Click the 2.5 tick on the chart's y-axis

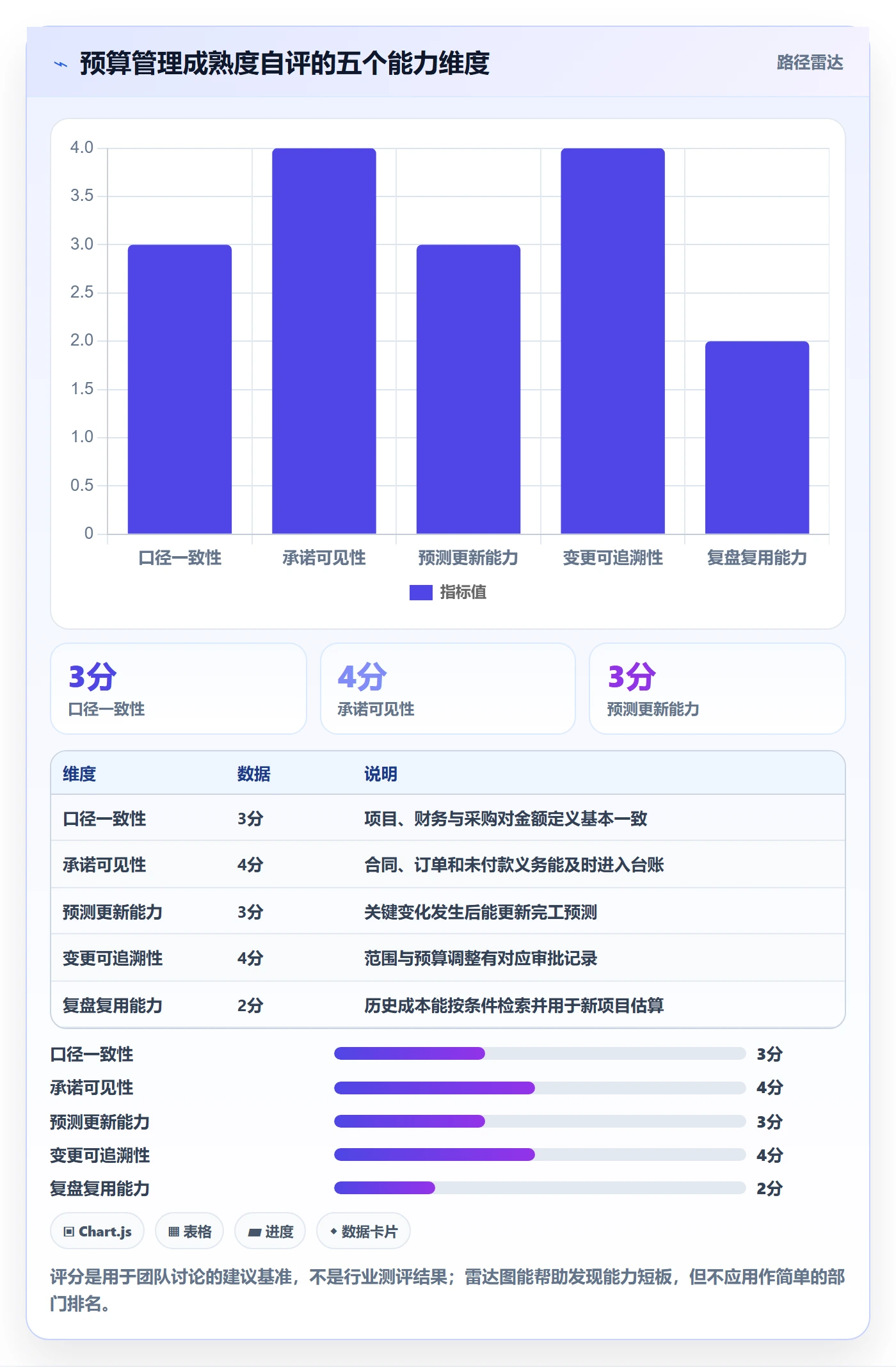(82, 292)
